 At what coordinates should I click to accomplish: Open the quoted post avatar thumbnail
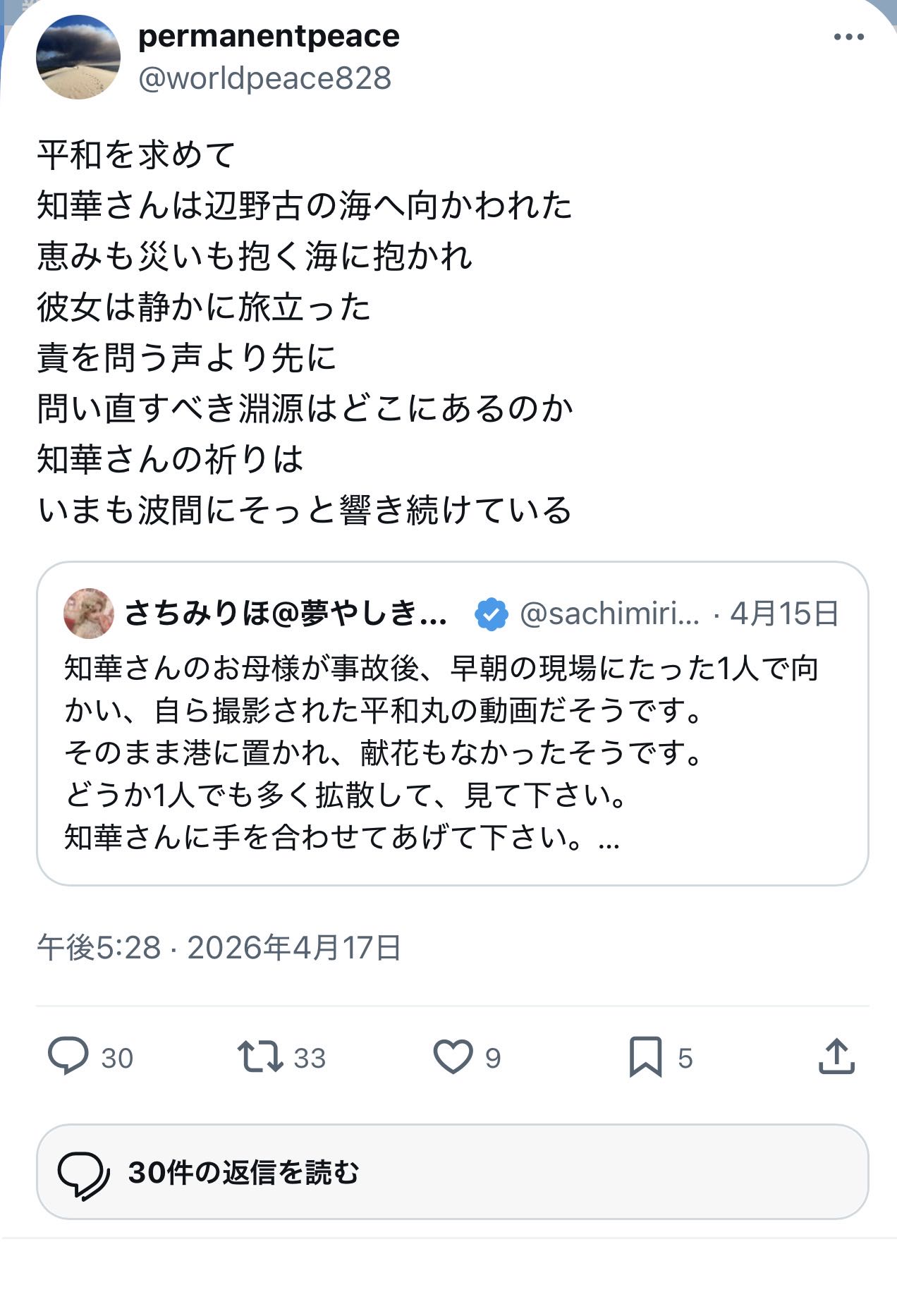point(89,614)
